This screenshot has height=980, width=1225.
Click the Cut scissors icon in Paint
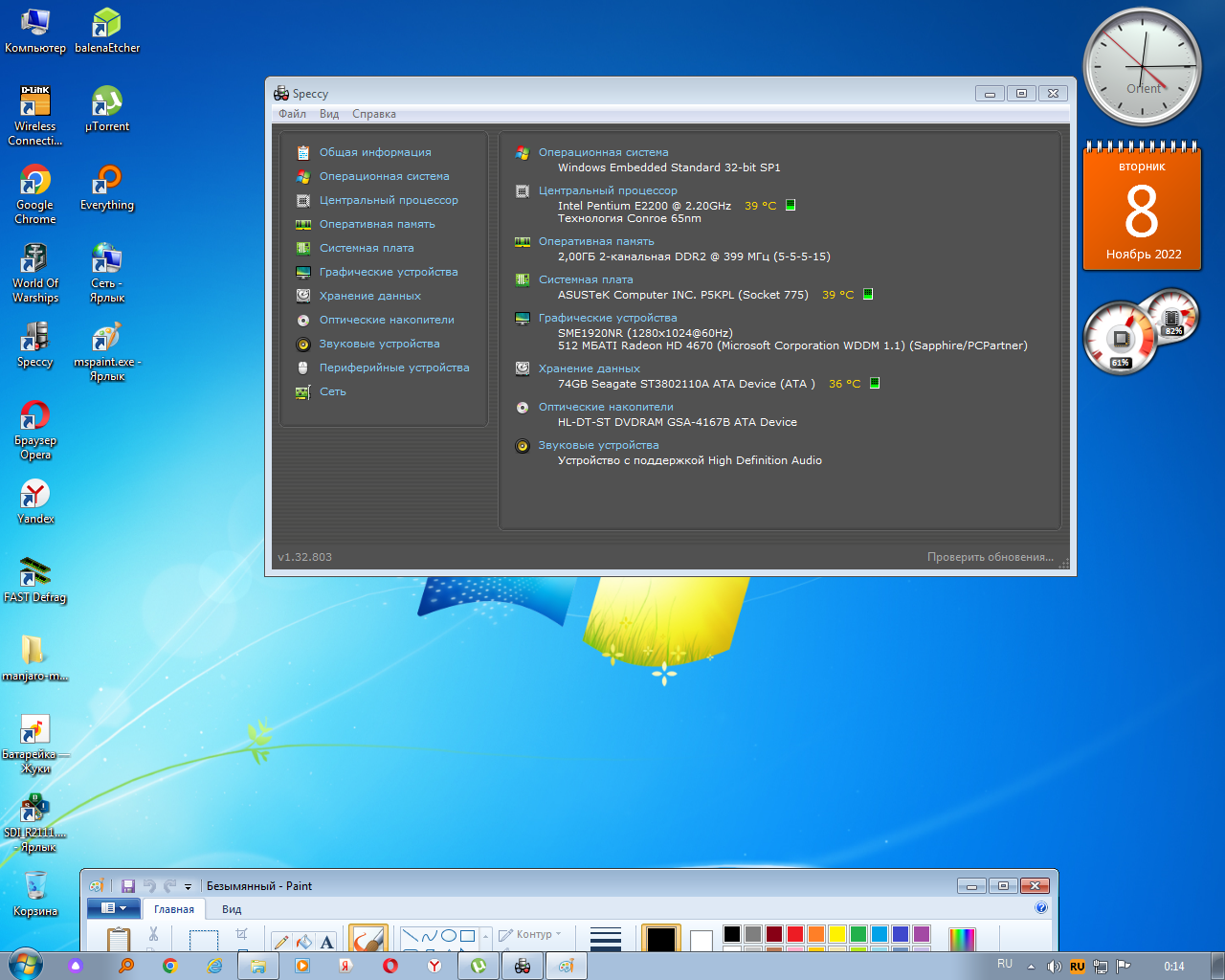pos(153,934)
